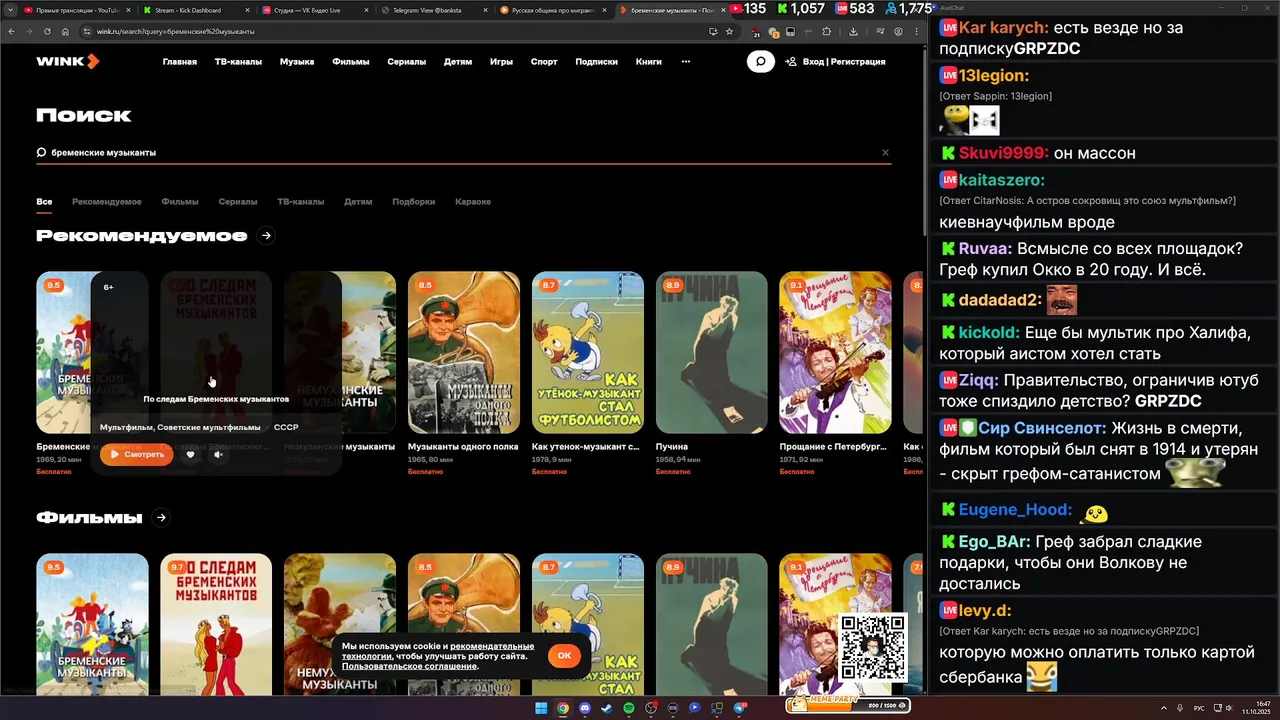
Task: Open ТВ-каналы in Wink menu
Action: click(x=238, y=62)
